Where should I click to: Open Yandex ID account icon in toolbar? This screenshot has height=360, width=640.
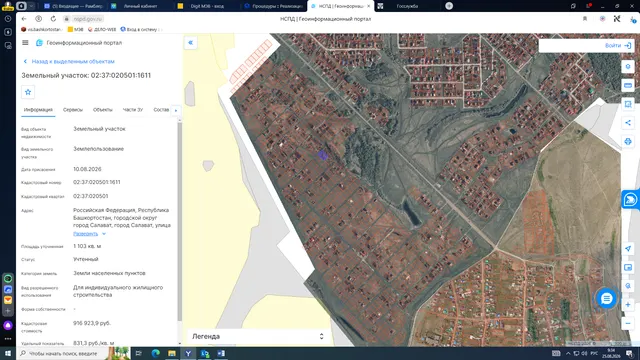click(x=38, y=19)
